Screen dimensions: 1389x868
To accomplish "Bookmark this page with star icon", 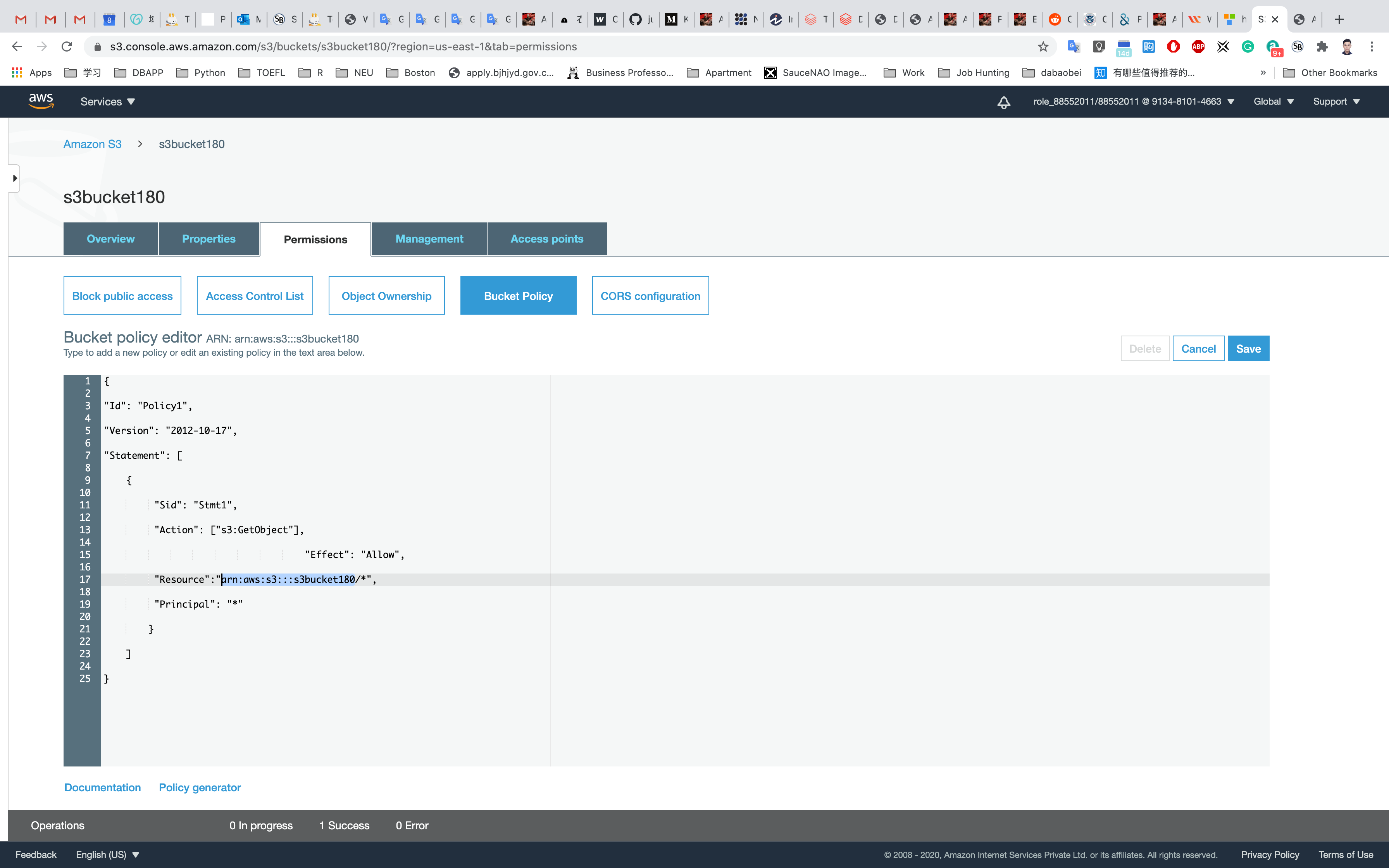I will click(1043, 46).
